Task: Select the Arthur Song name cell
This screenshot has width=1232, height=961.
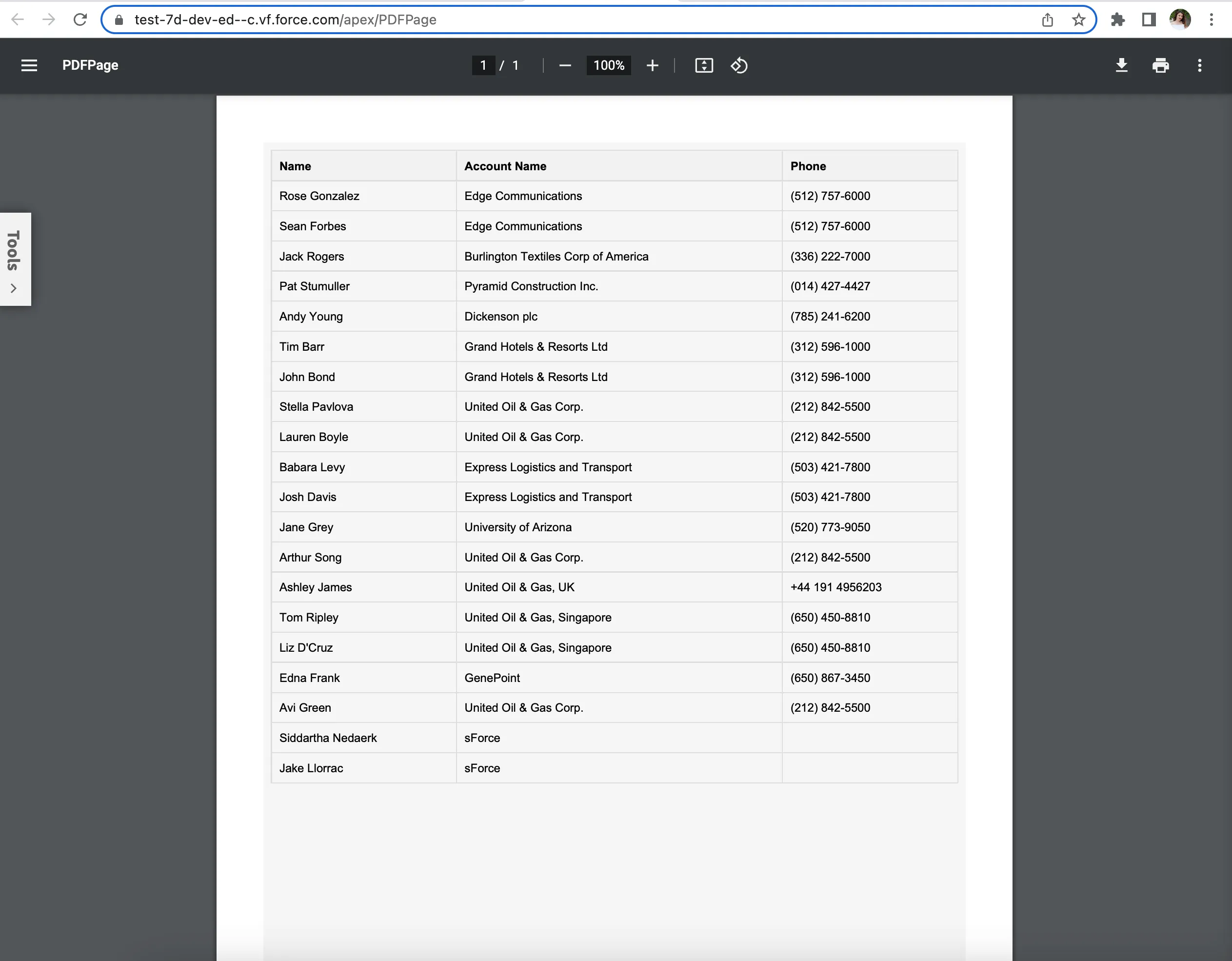Action: tap(364, 558)
